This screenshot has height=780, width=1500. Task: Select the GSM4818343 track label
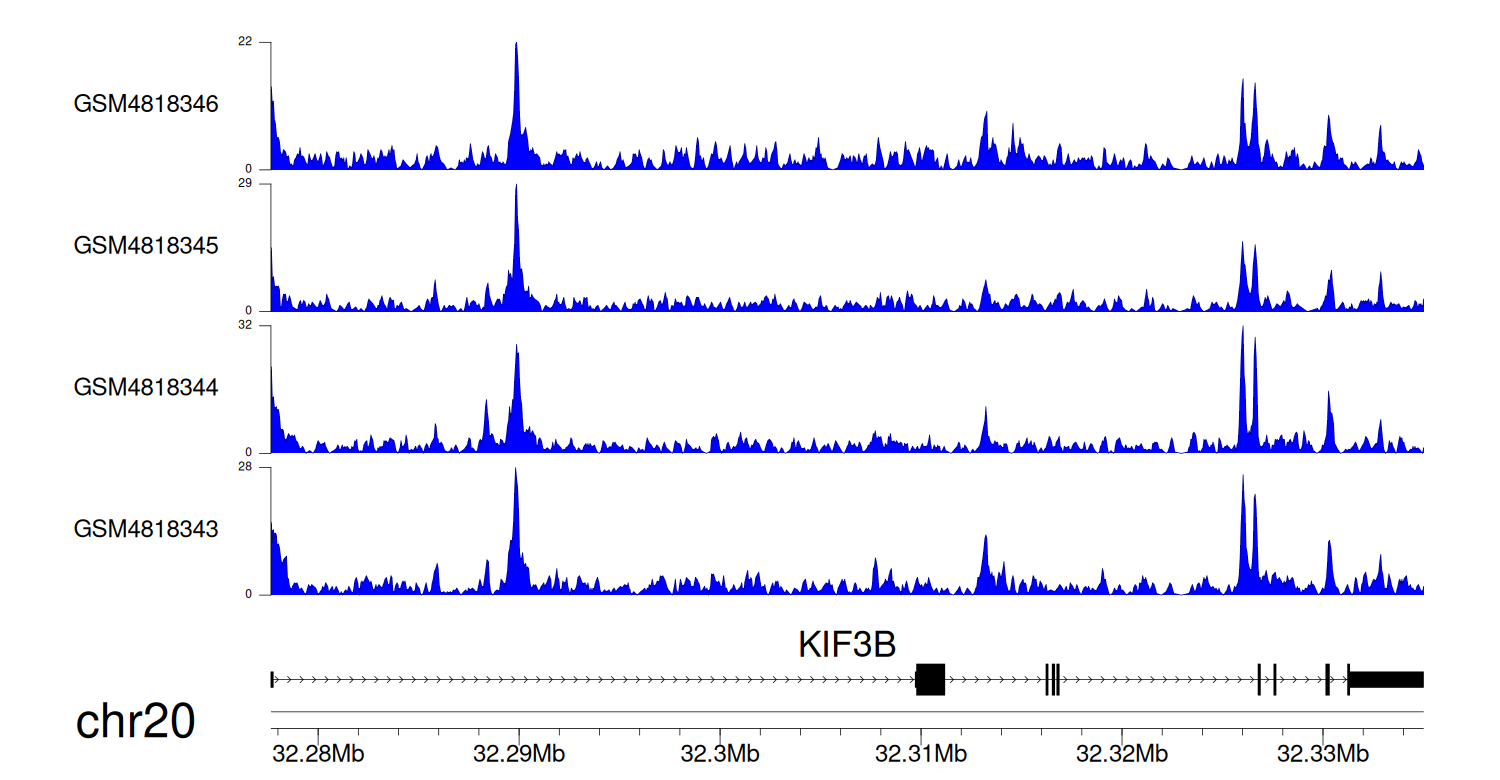coord(146,528)
